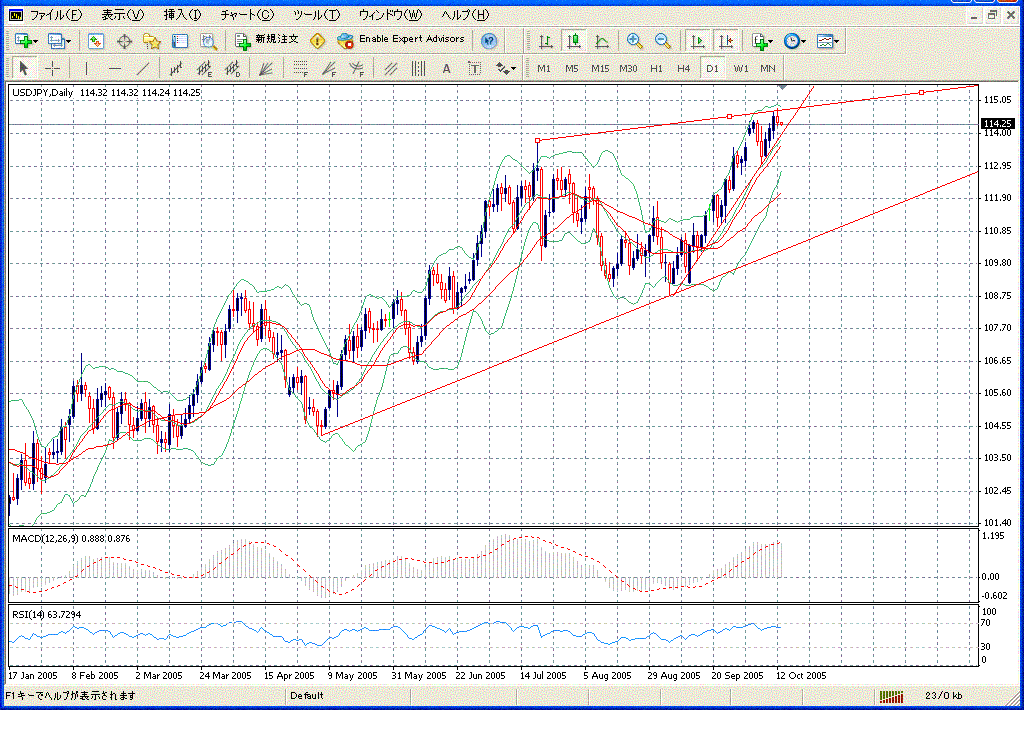Open Market Watch window icon
Image resolution: width=1025 pixels, height=734 pixels.
pyautogui.click(x=96, y=41)
